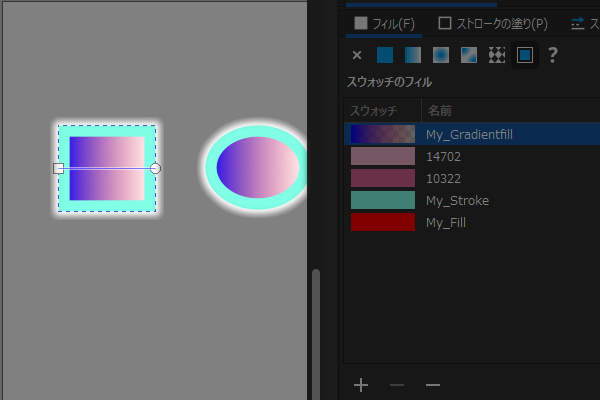Screen dimensions: 600x400
Task: Click the My_Gradientfill gradient swatch preview
Action: click(383, 134)
